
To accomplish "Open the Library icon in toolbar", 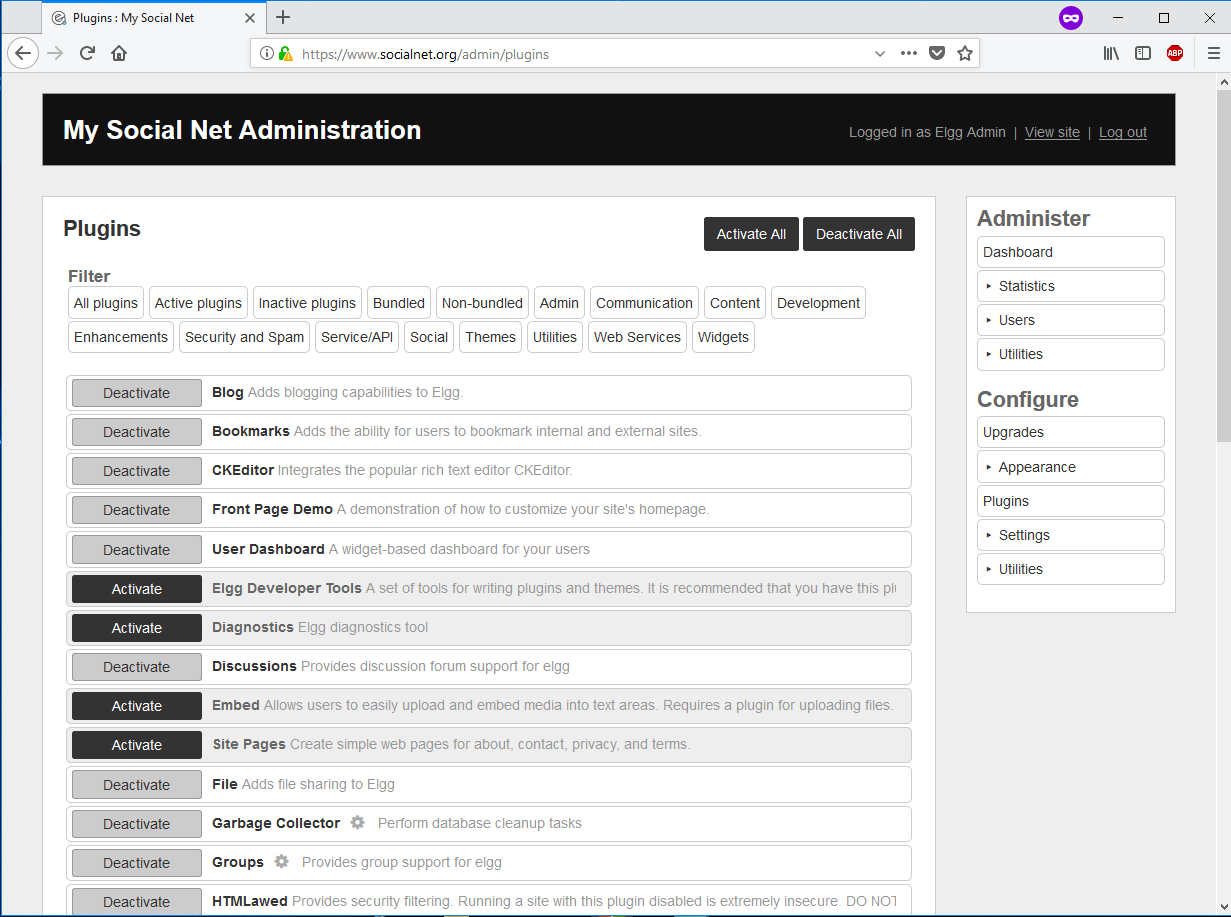I will coord(1111,54).
